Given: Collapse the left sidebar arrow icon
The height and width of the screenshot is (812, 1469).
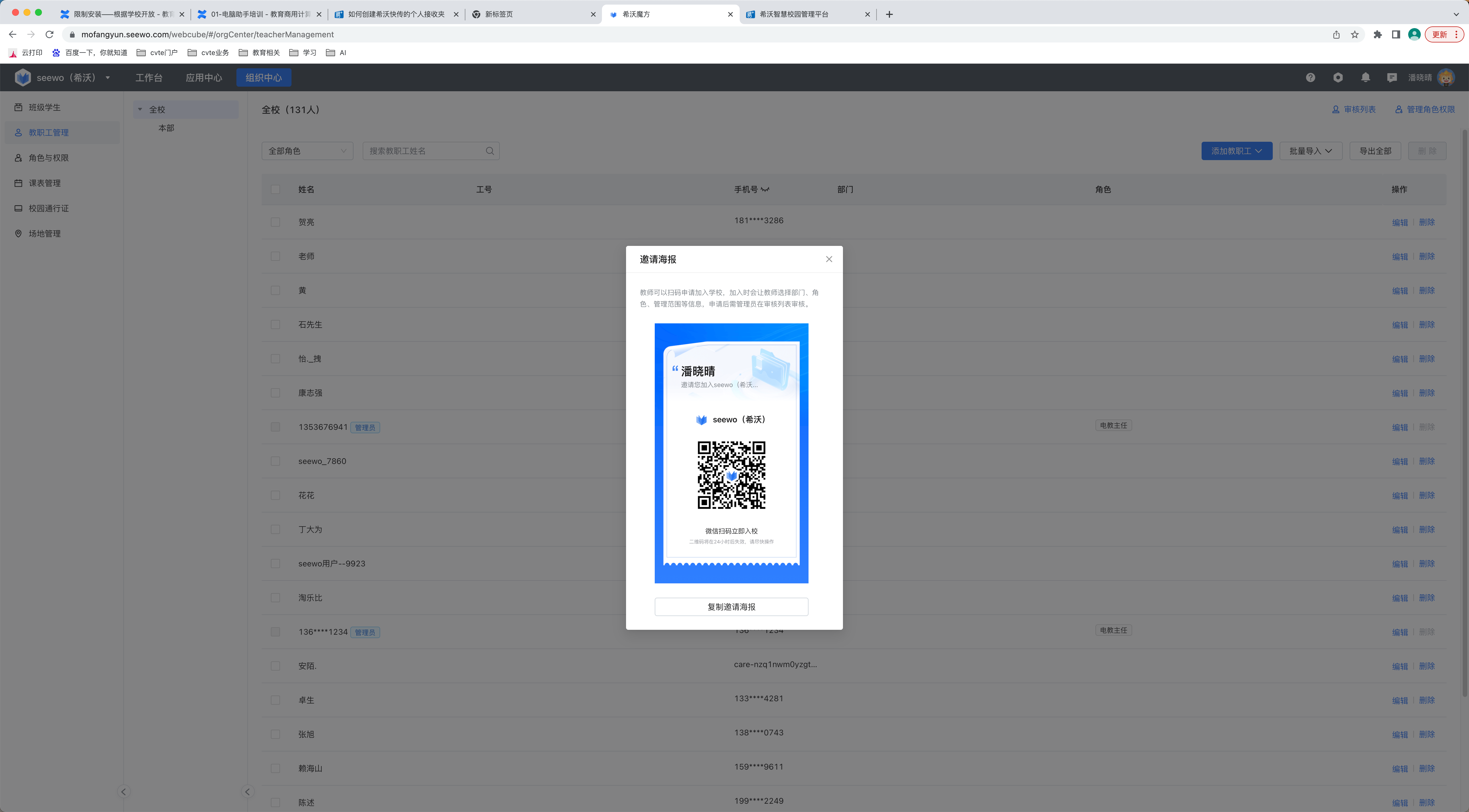Looking at the screenshot, I should pyautogui.click(x=123, y=791).
